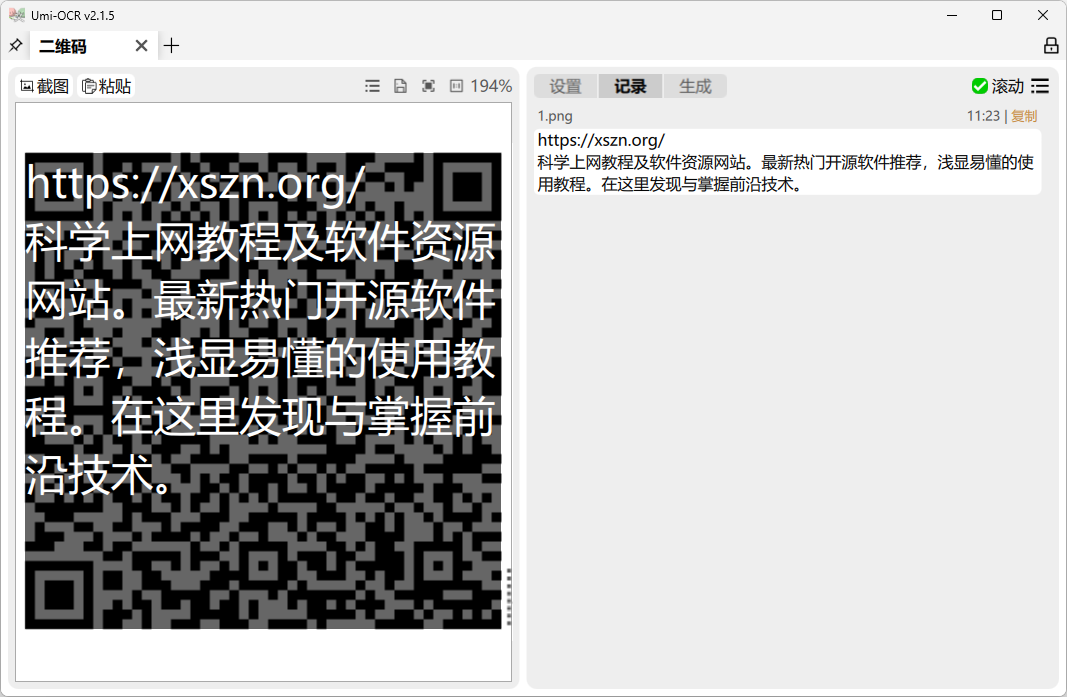Close the 二维码 tab
Screen dimensions: 1067x697
[142, 46]
